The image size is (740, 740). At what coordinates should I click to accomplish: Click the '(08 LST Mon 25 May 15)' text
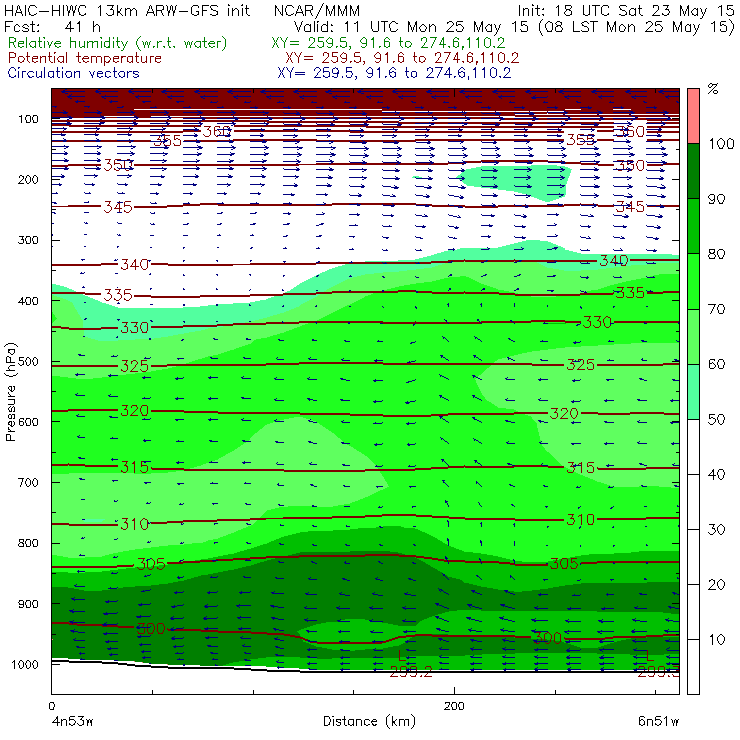636,27
